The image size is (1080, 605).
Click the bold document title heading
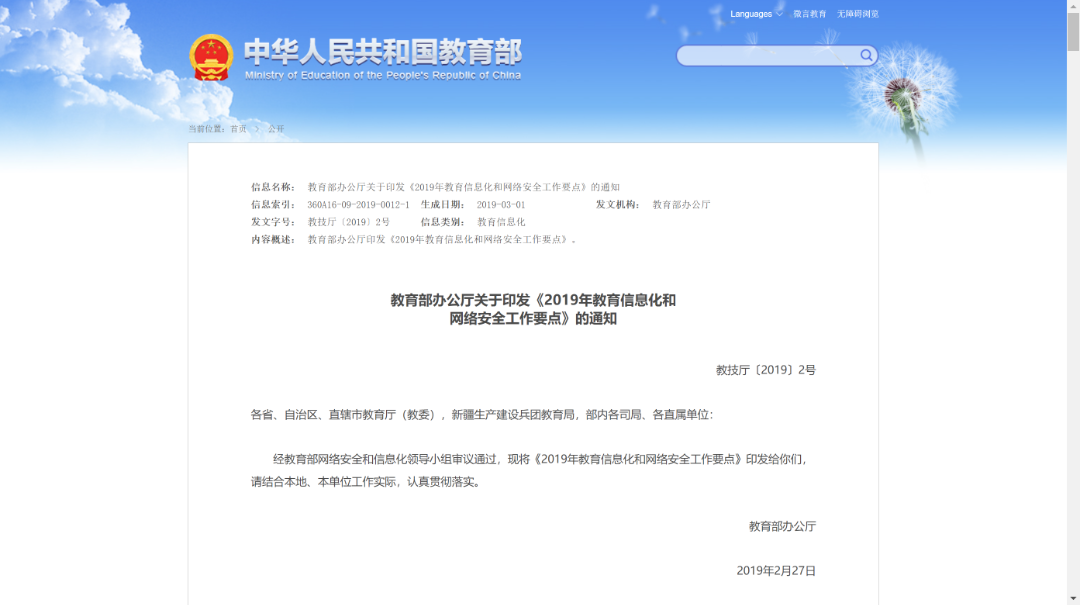[x=533, y=309]
